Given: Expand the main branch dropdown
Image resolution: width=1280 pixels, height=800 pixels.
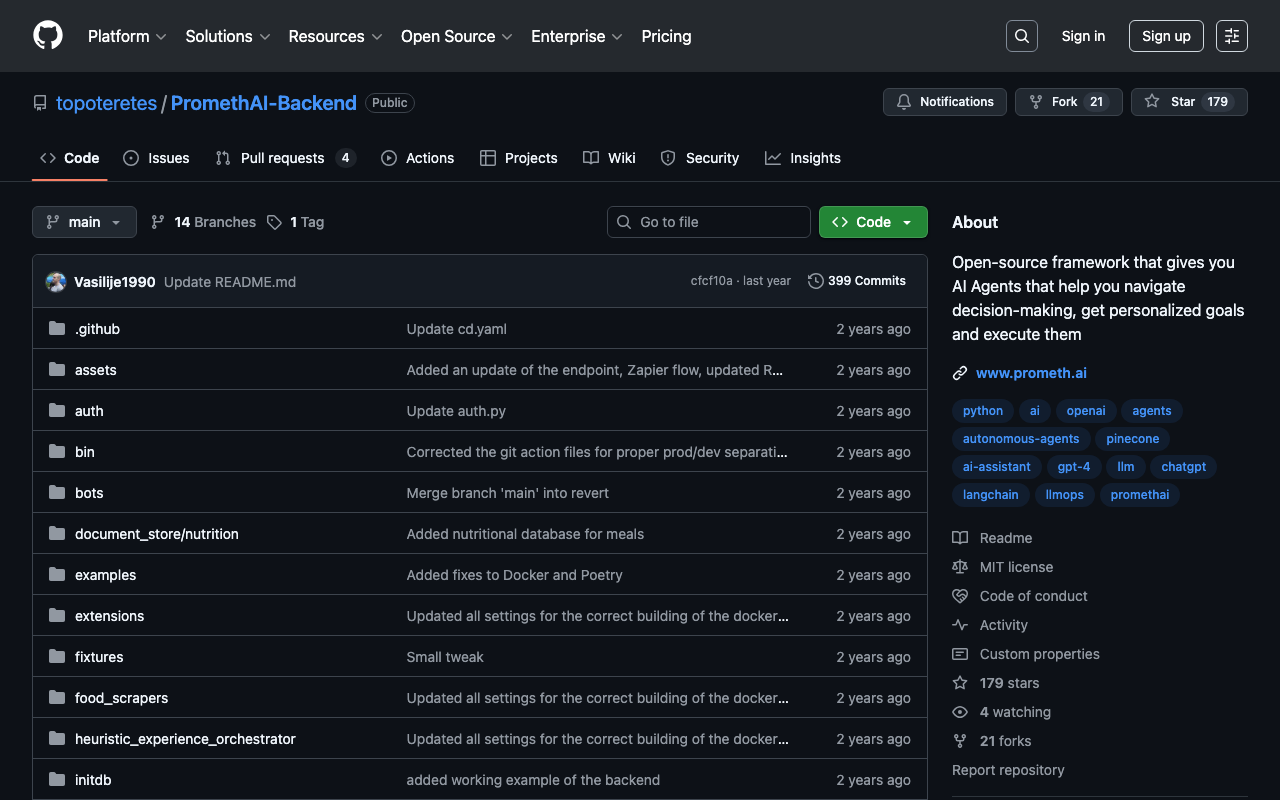Looking at the screenshot, I should pos(84,222).
